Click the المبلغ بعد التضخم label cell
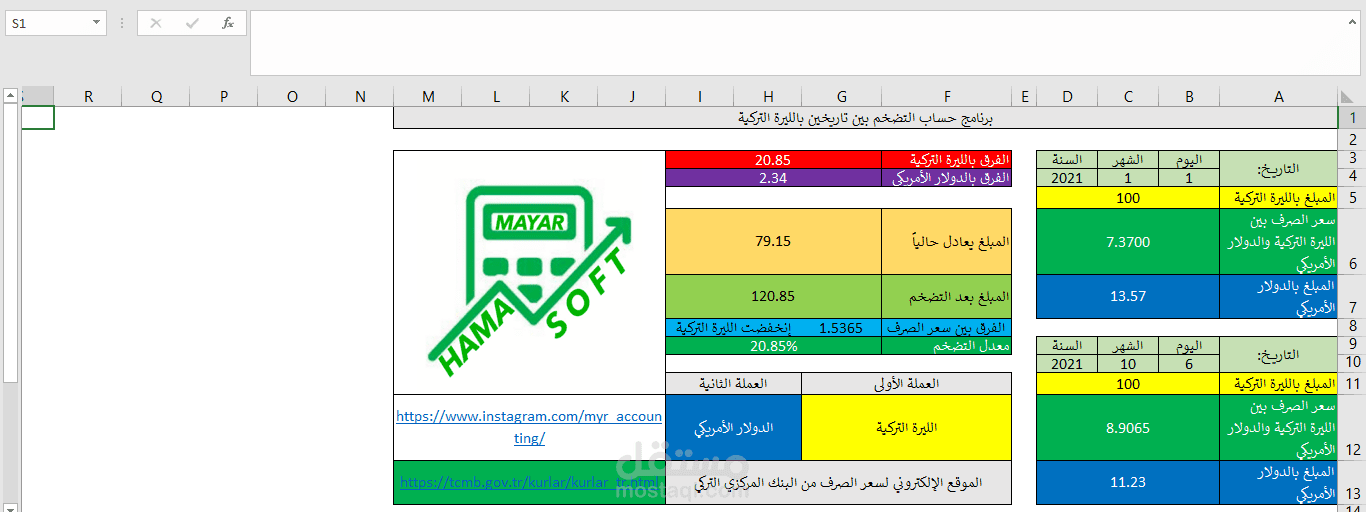This screenshot has width=1366, height=512. point(946,296)
